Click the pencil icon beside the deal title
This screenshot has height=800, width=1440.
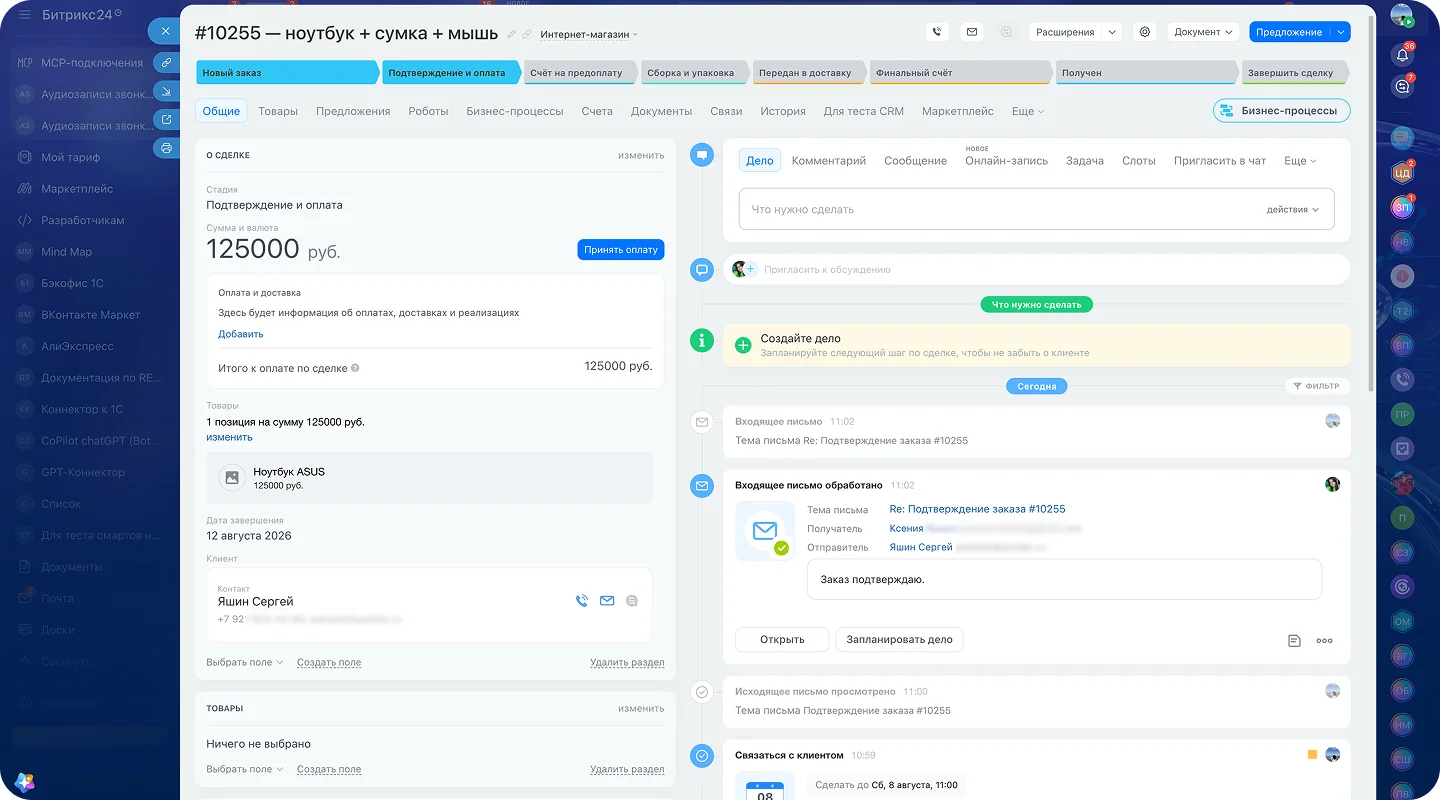click(512, 34)
